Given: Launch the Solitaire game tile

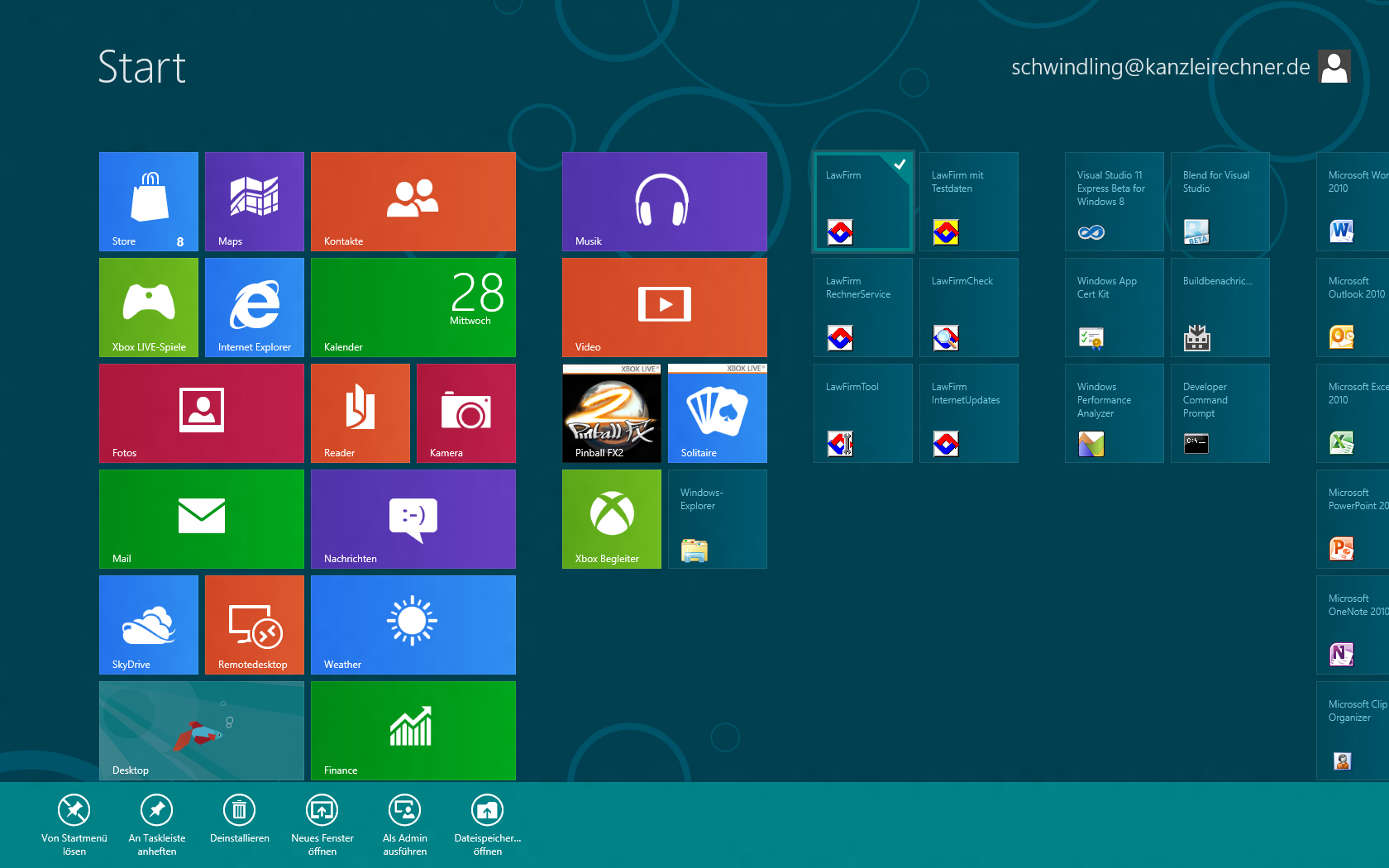Looking at the screenshot, I should tap(717, 413).
